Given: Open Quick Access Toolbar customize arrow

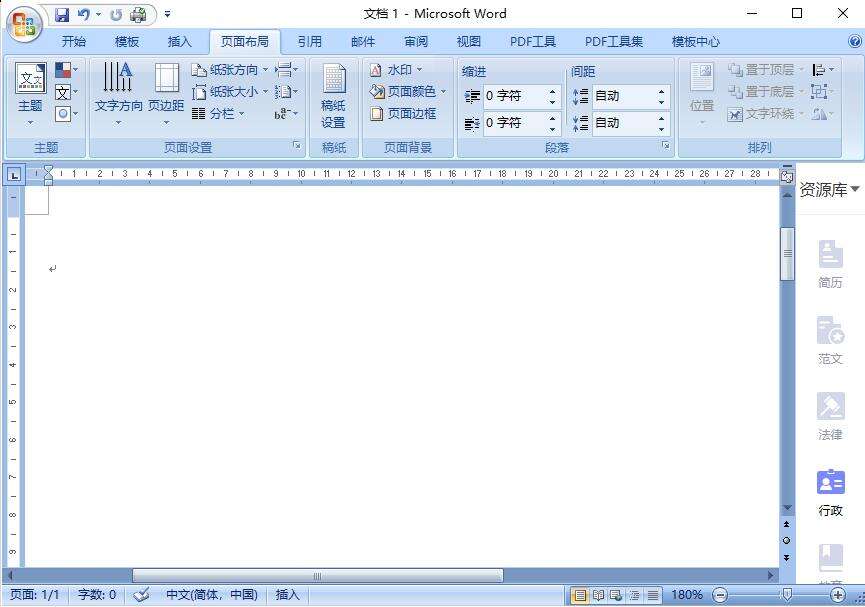Looking at the screenshot, I should click(167, 14).
